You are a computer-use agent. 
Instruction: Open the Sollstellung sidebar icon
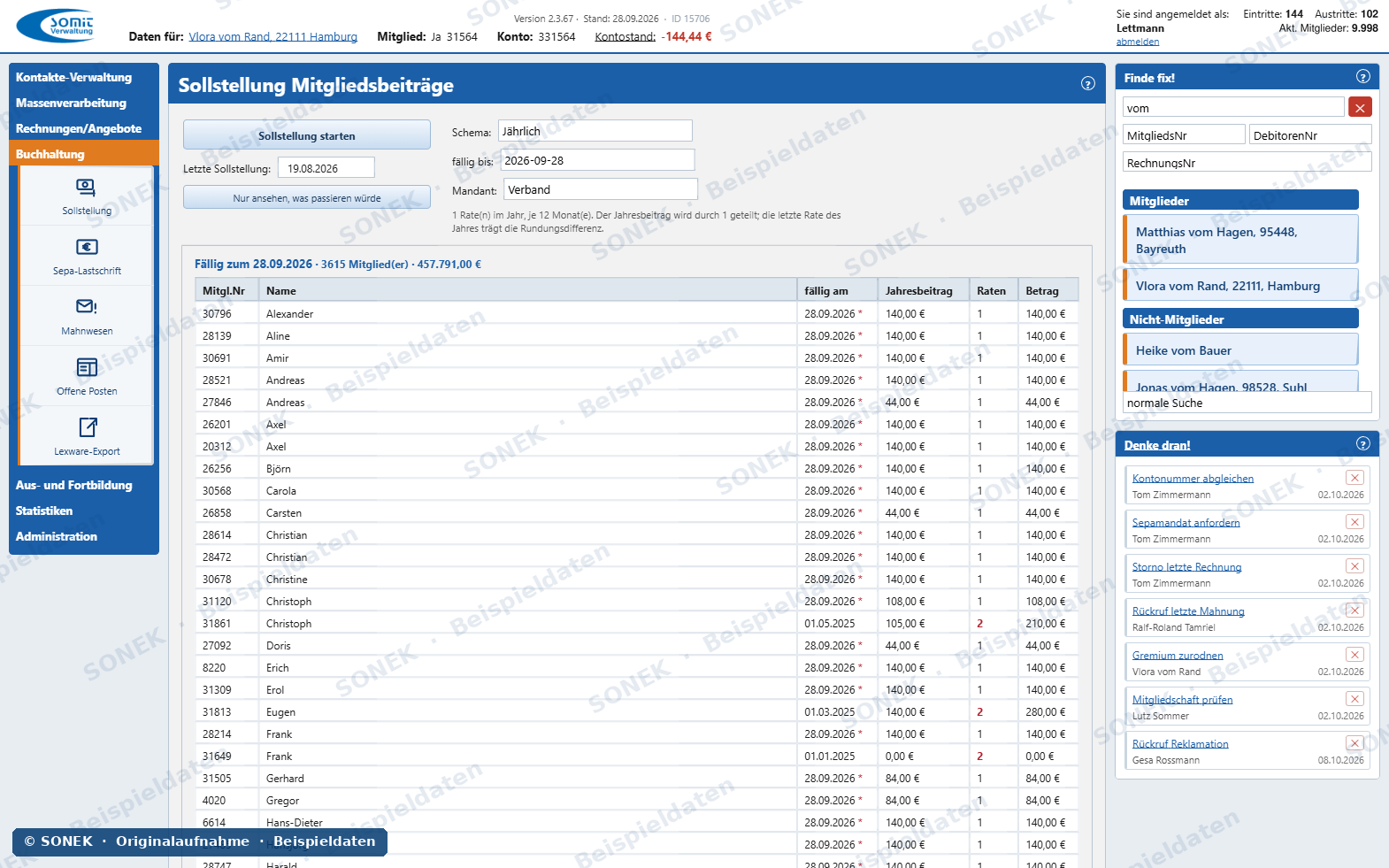[86, 188]
